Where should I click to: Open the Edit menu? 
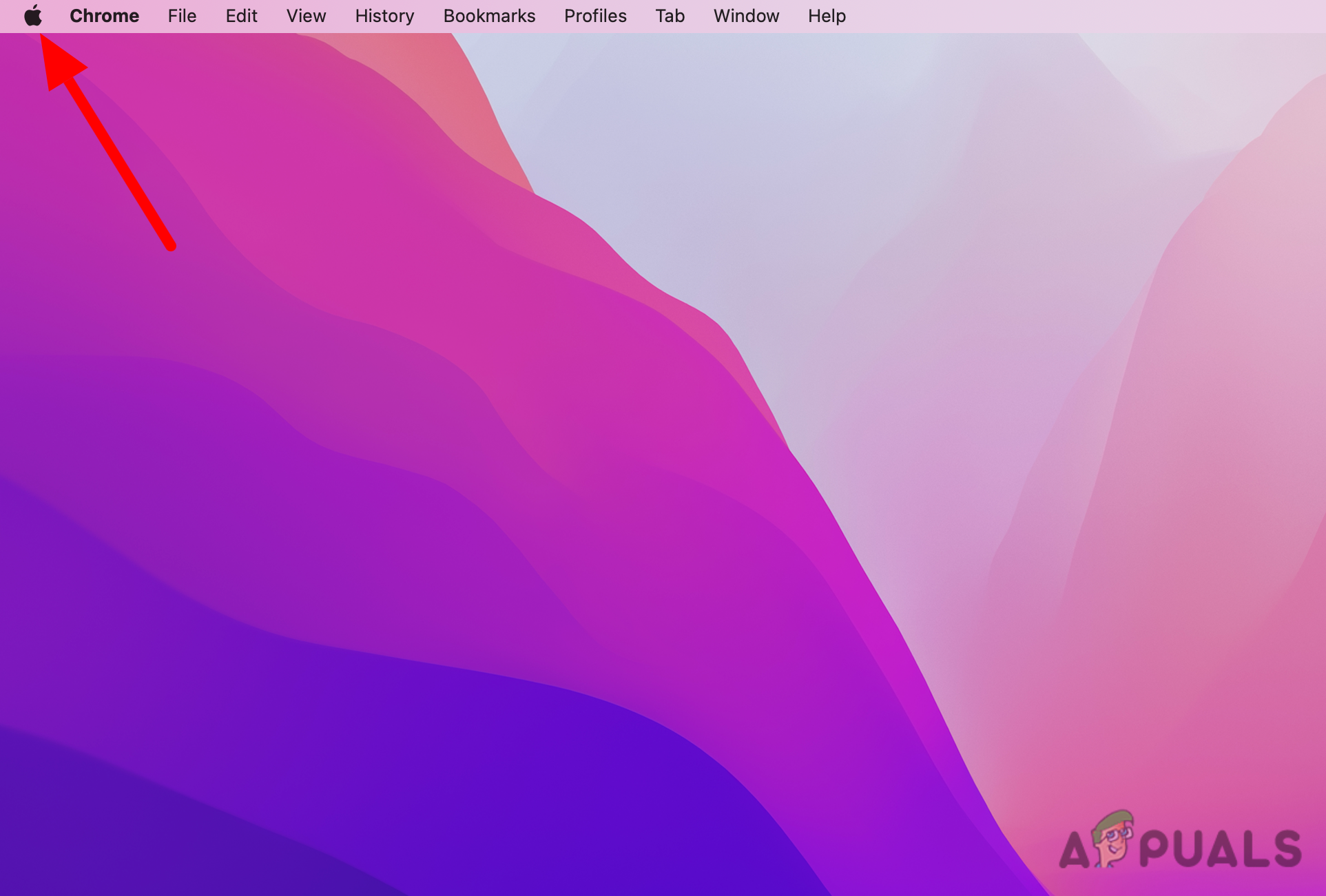240,15
